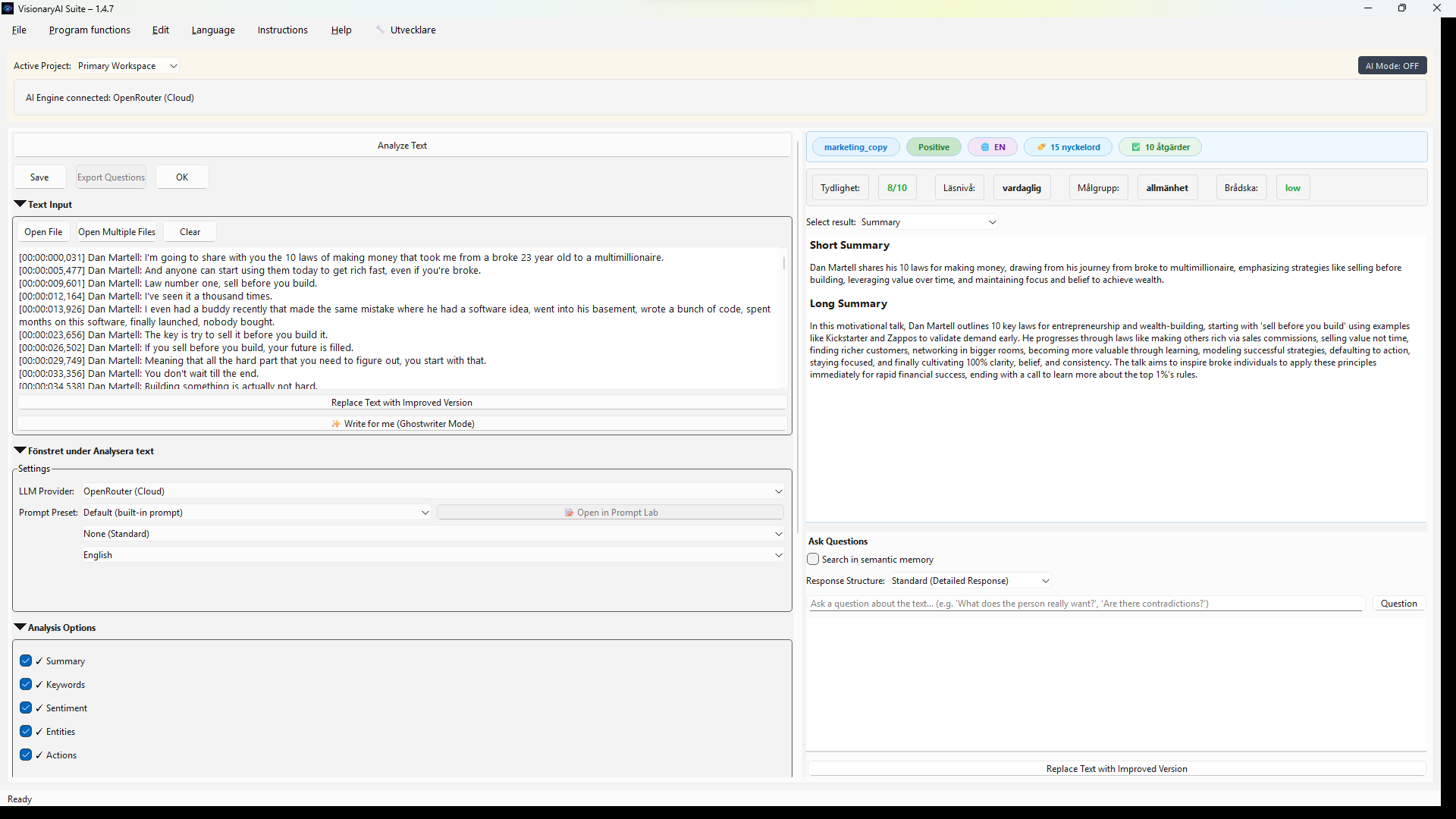1456x819 pixels.
Task: Uncheck the Summary analysis option
Action: 26,661
